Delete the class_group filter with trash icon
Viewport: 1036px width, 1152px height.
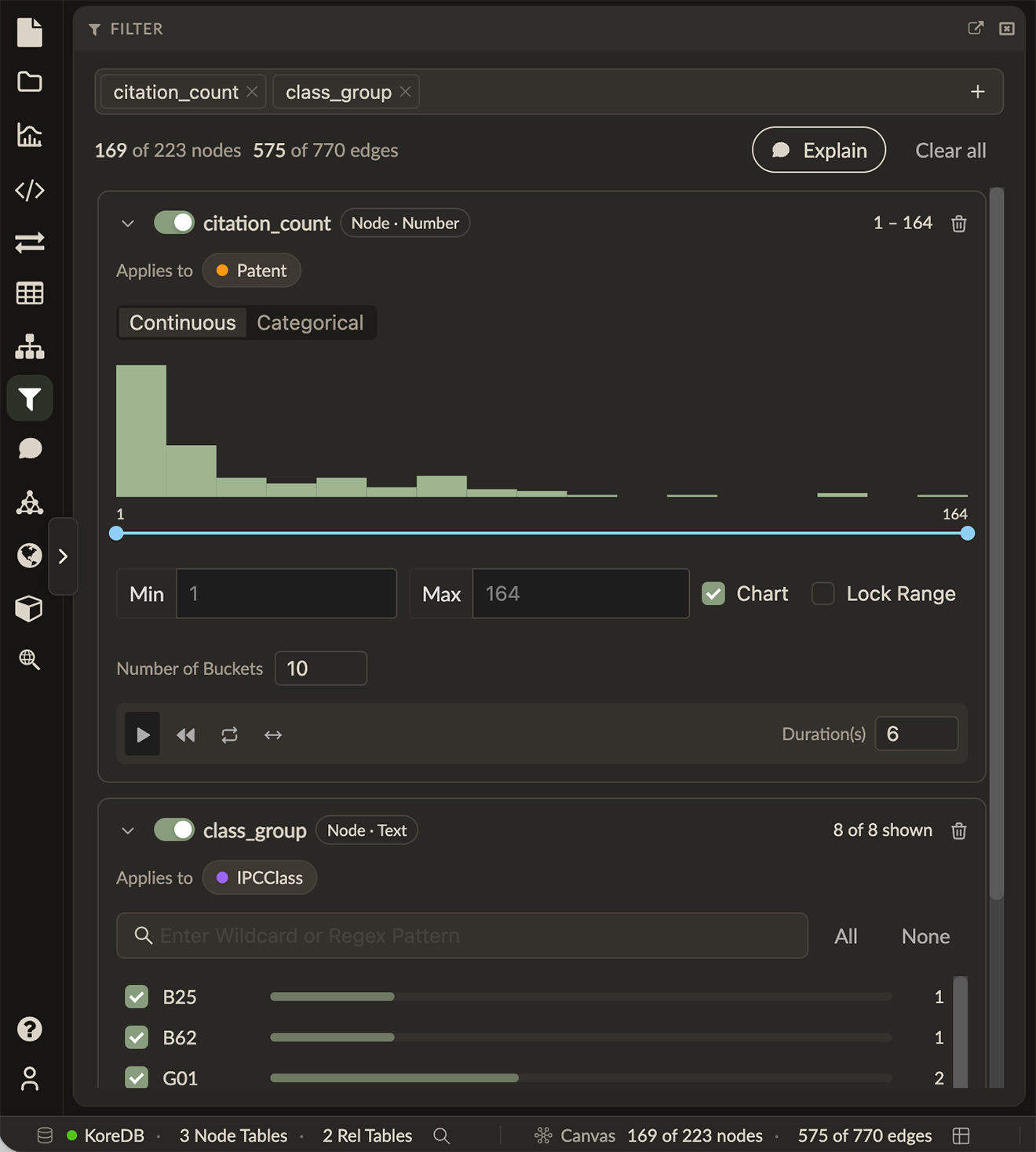click(x=959, y=831)
